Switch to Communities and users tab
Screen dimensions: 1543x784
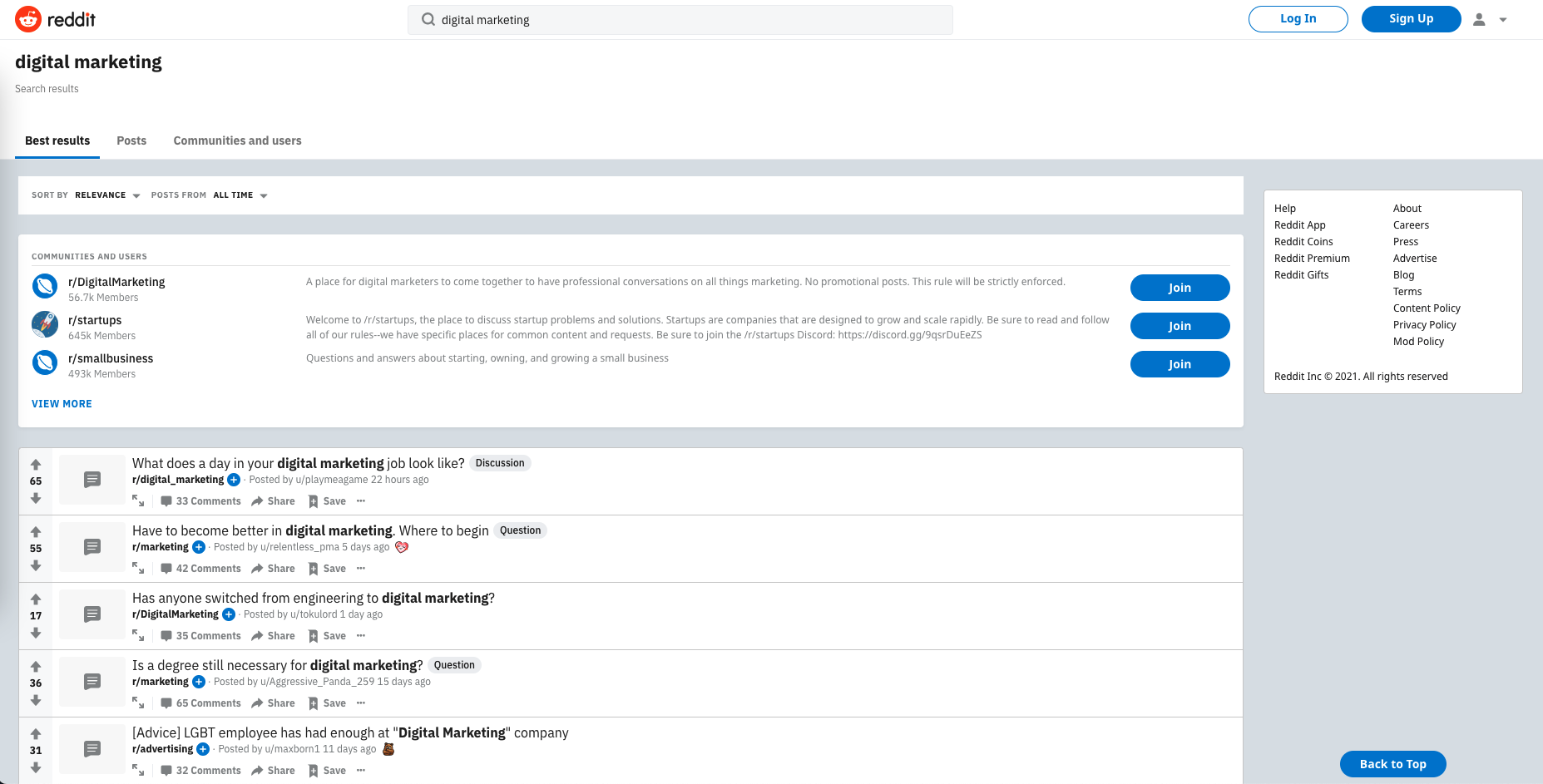coord(237,141)
